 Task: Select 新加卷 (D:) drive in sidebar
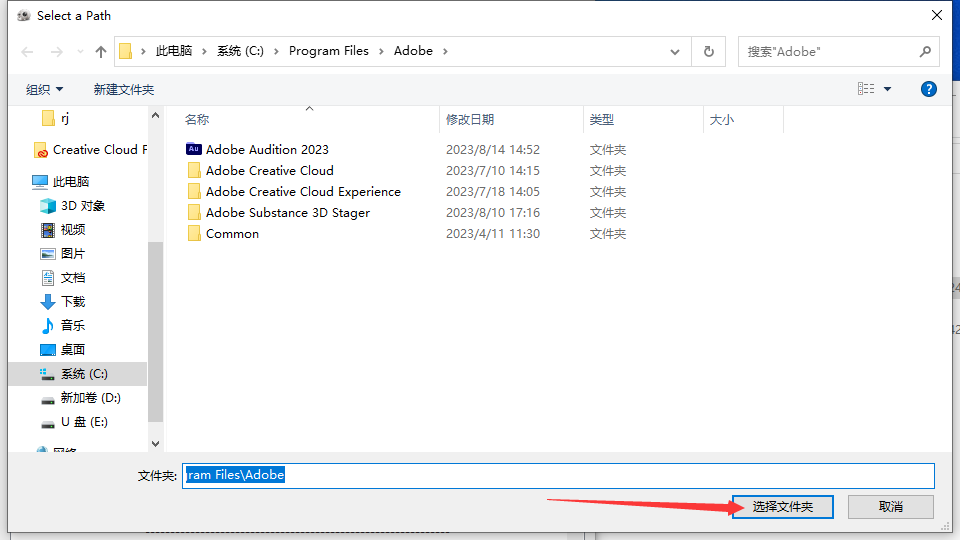point(80,398)
